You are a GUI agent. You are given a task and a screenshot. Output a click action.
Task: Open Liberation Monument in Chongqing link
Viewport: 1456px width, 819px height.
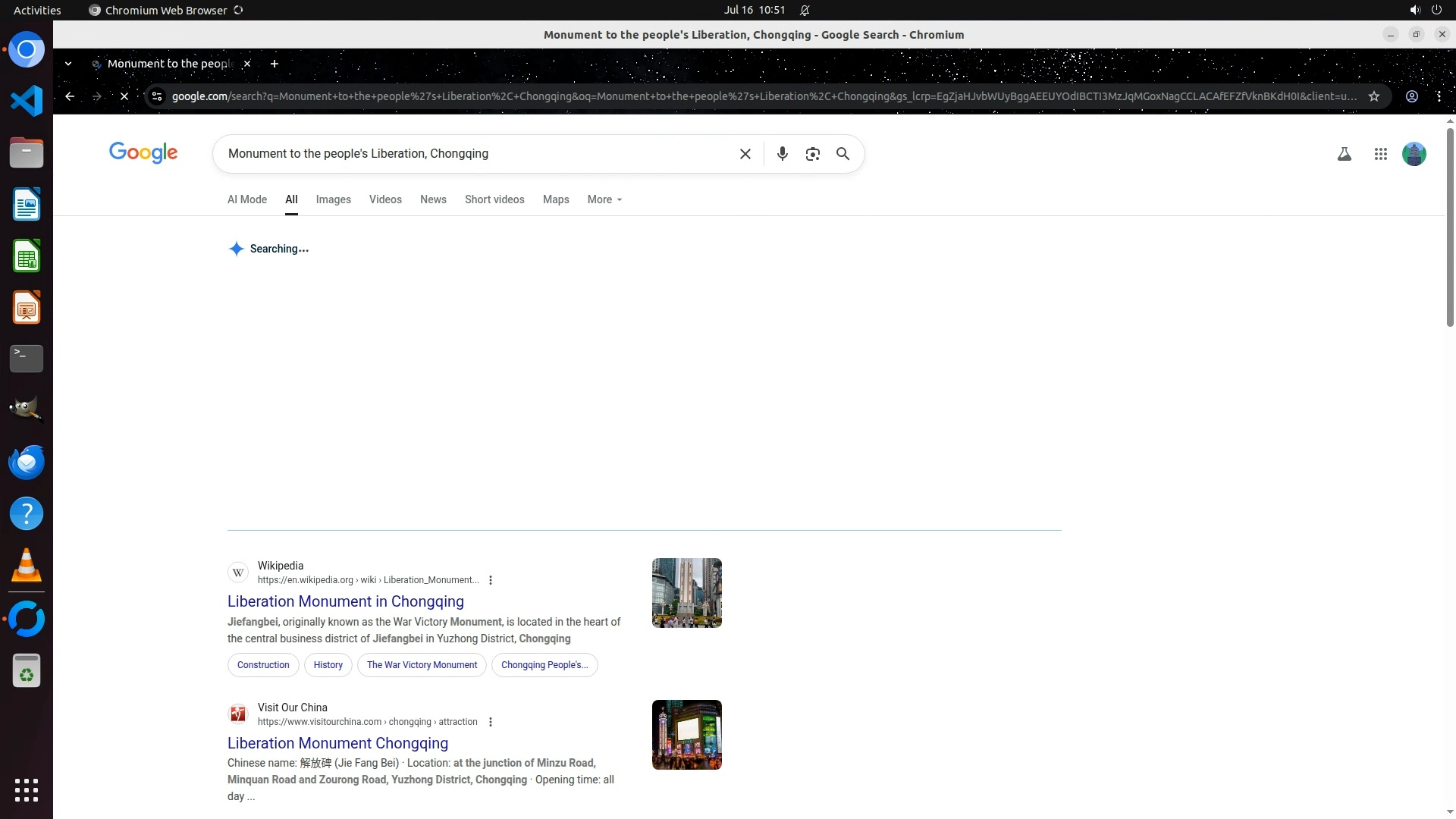click(x=345, y=601)
